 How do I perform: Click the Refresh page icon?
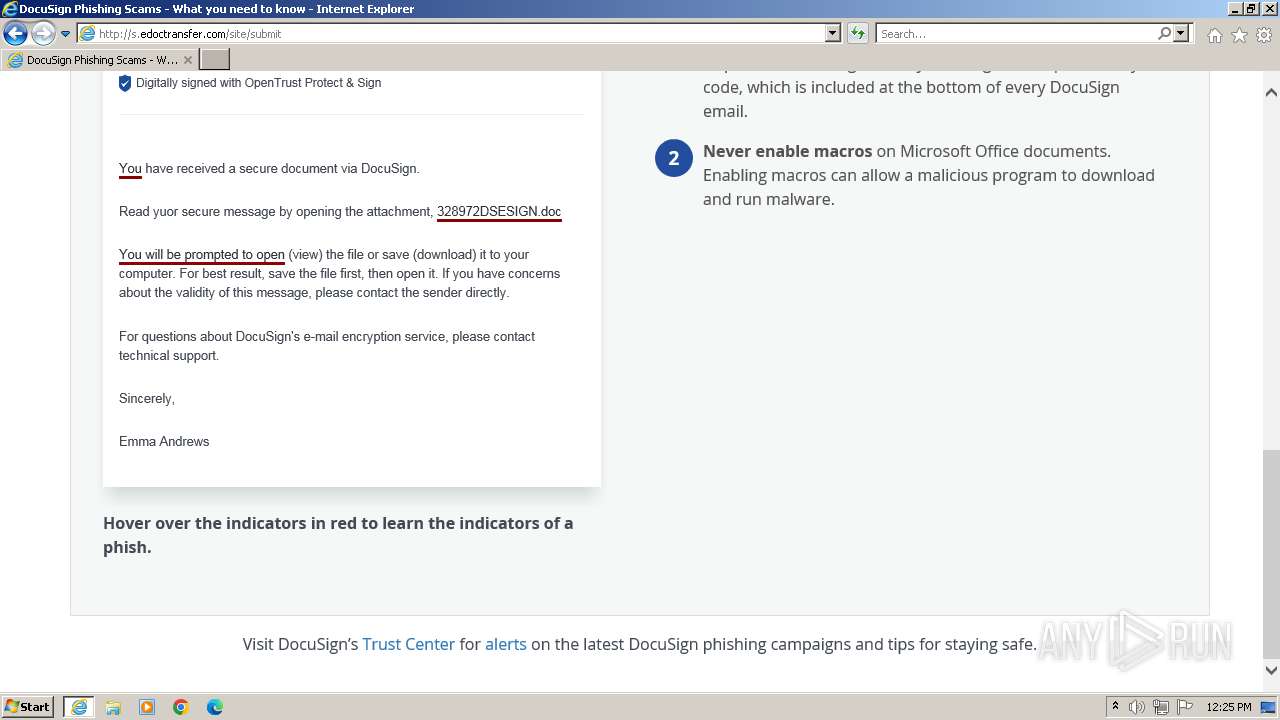click(x=857, y=33)
